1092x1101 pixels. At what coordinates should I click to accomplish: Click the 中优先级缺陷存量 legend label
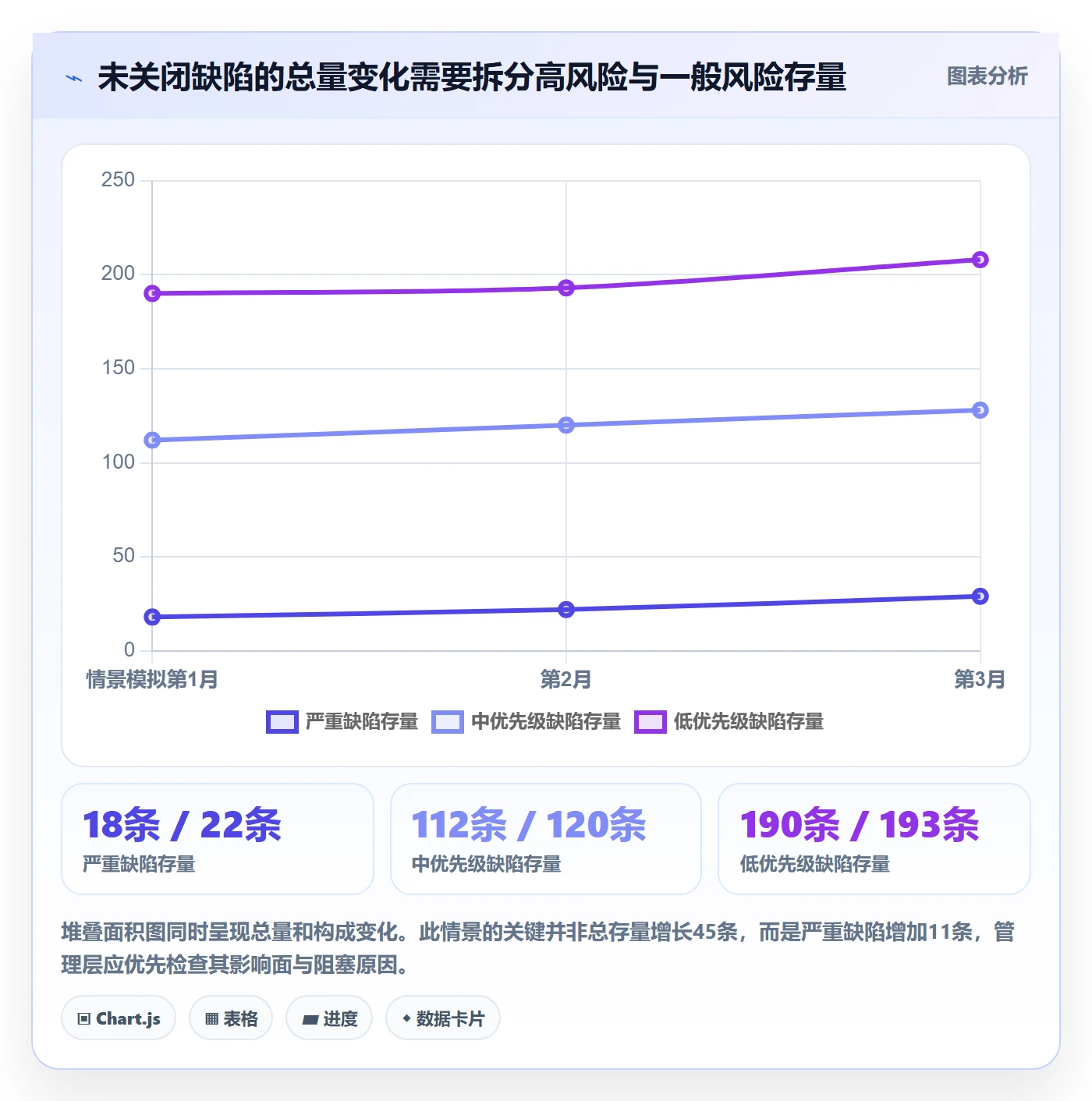coord(546,722)
